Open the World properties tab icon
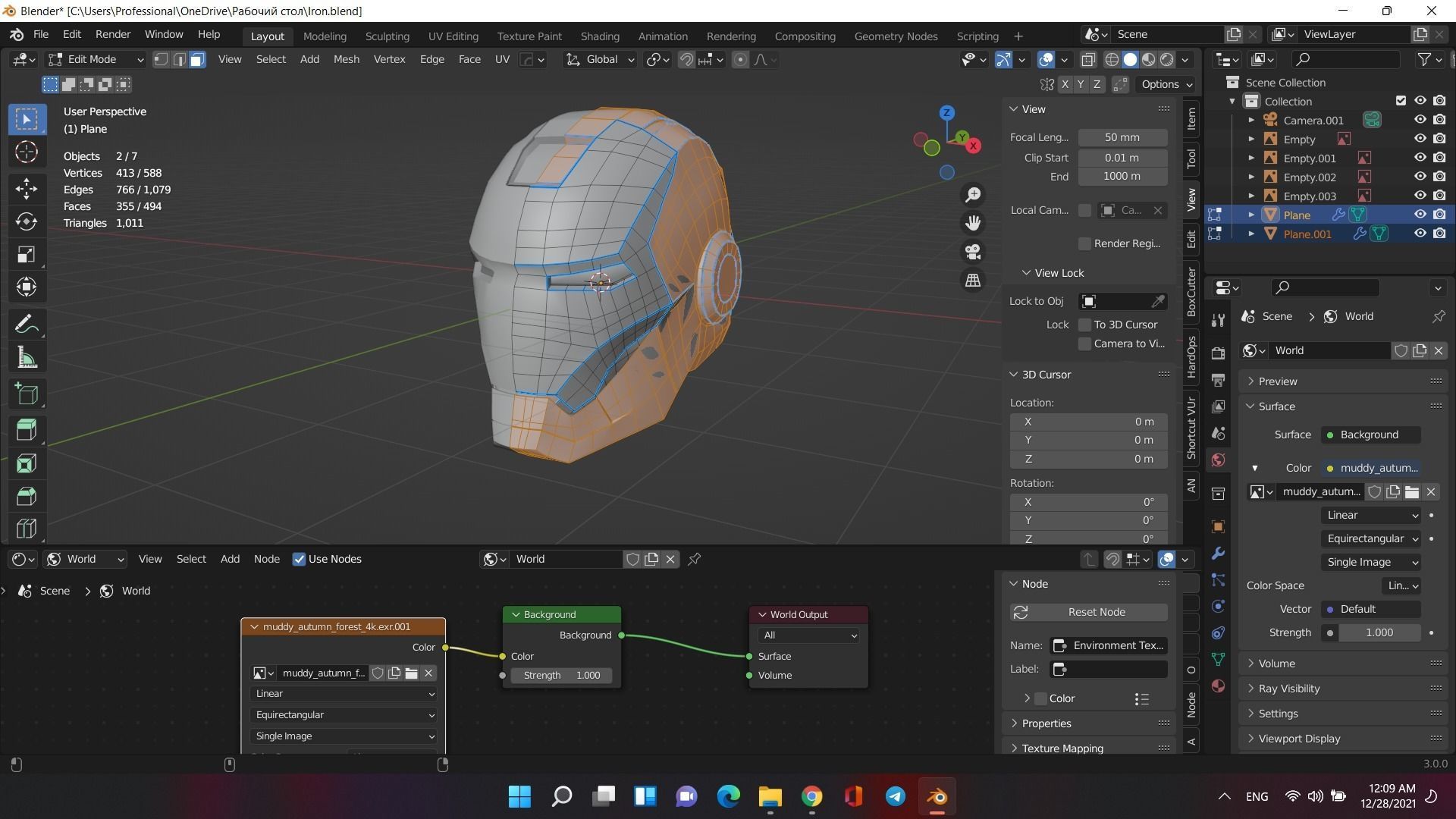Screen dimensions: 1456x819 pyautogui.click(x=1219, y=460)
